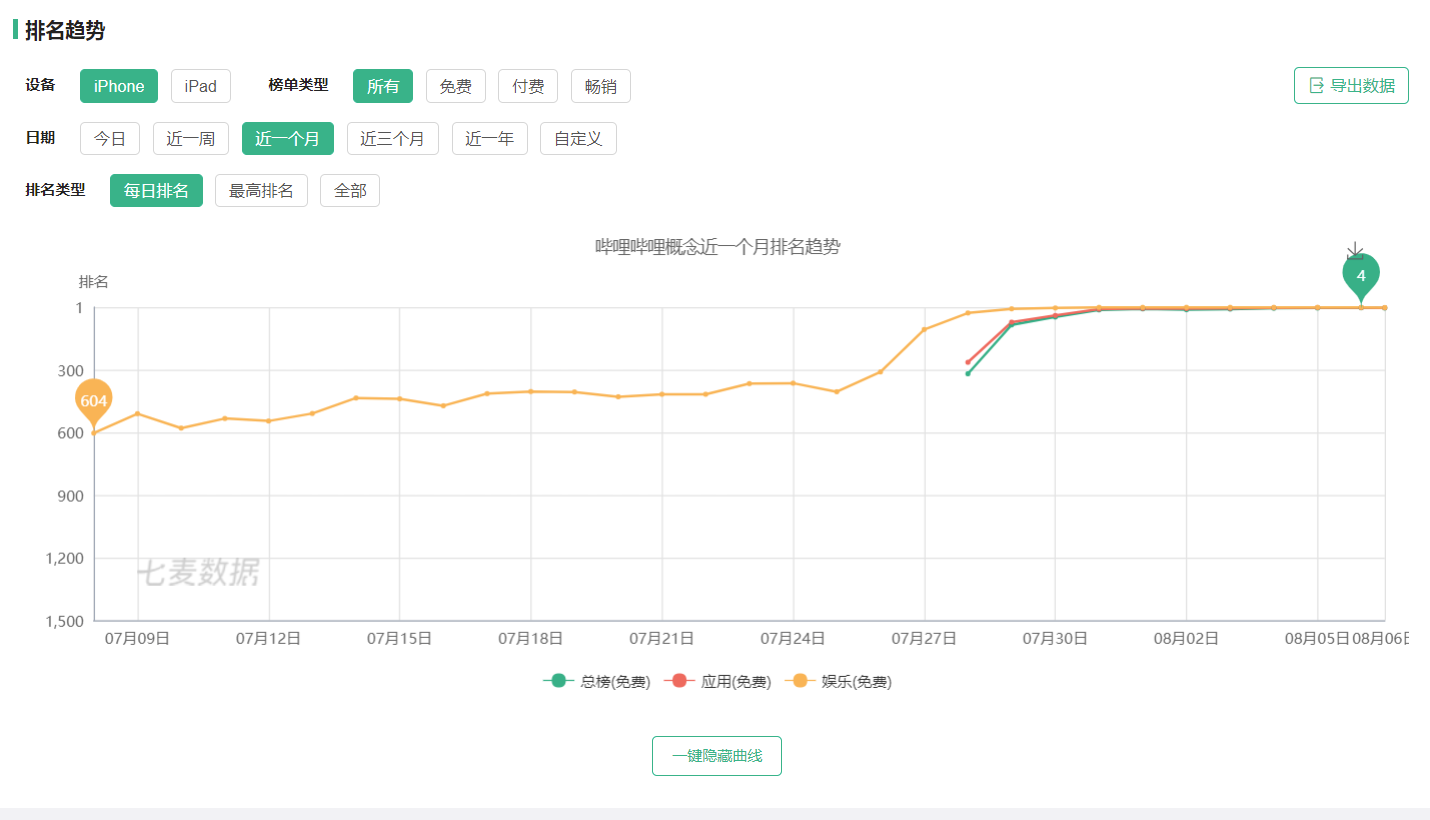The width and height of the screenshot is (1430, 820).
Task: Click the orange 604 marker pin
Action: pyautogui.click(x=94, y=401)
